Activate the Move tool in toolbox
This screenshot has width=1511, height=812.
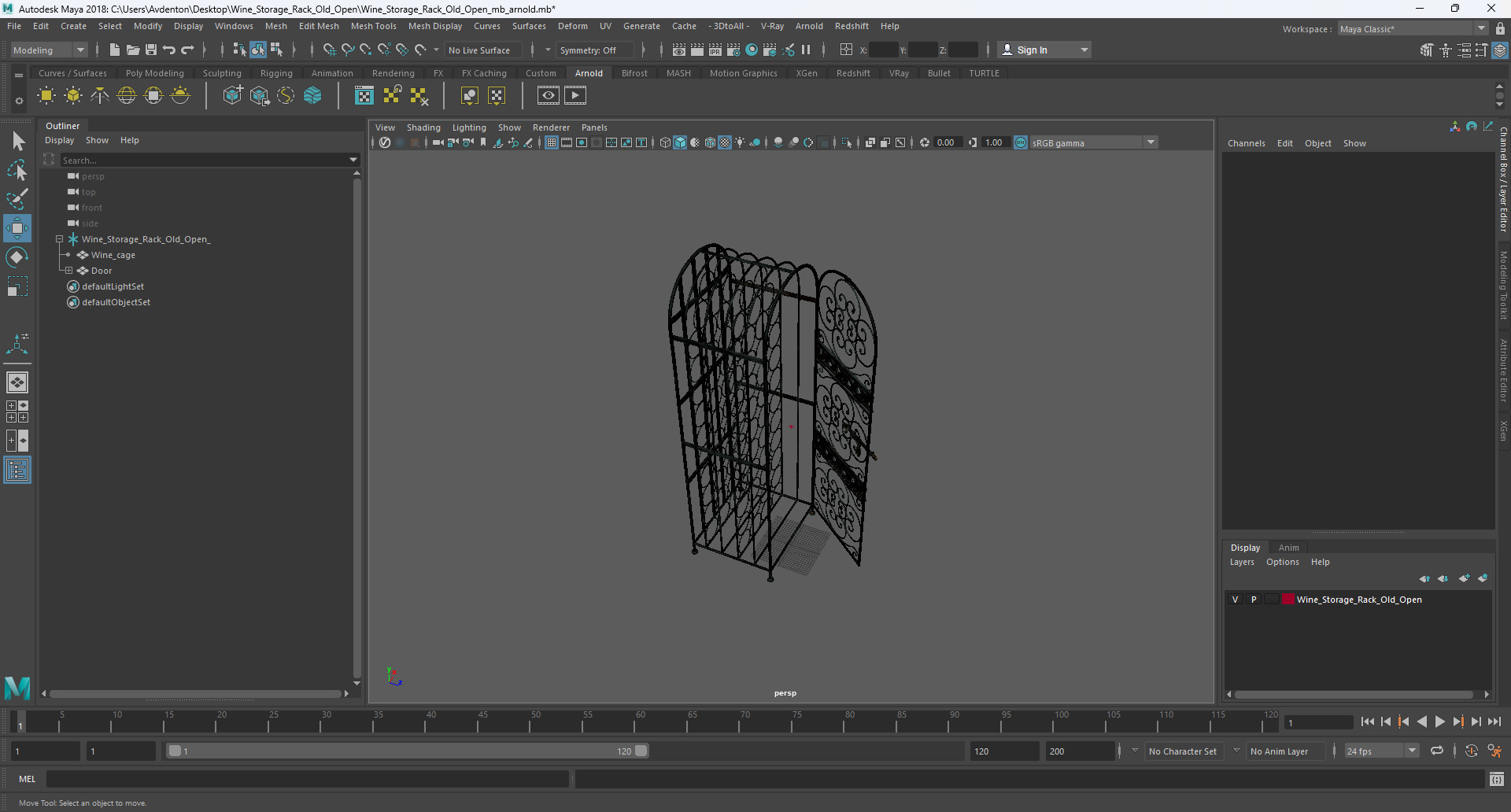(17, 228)
